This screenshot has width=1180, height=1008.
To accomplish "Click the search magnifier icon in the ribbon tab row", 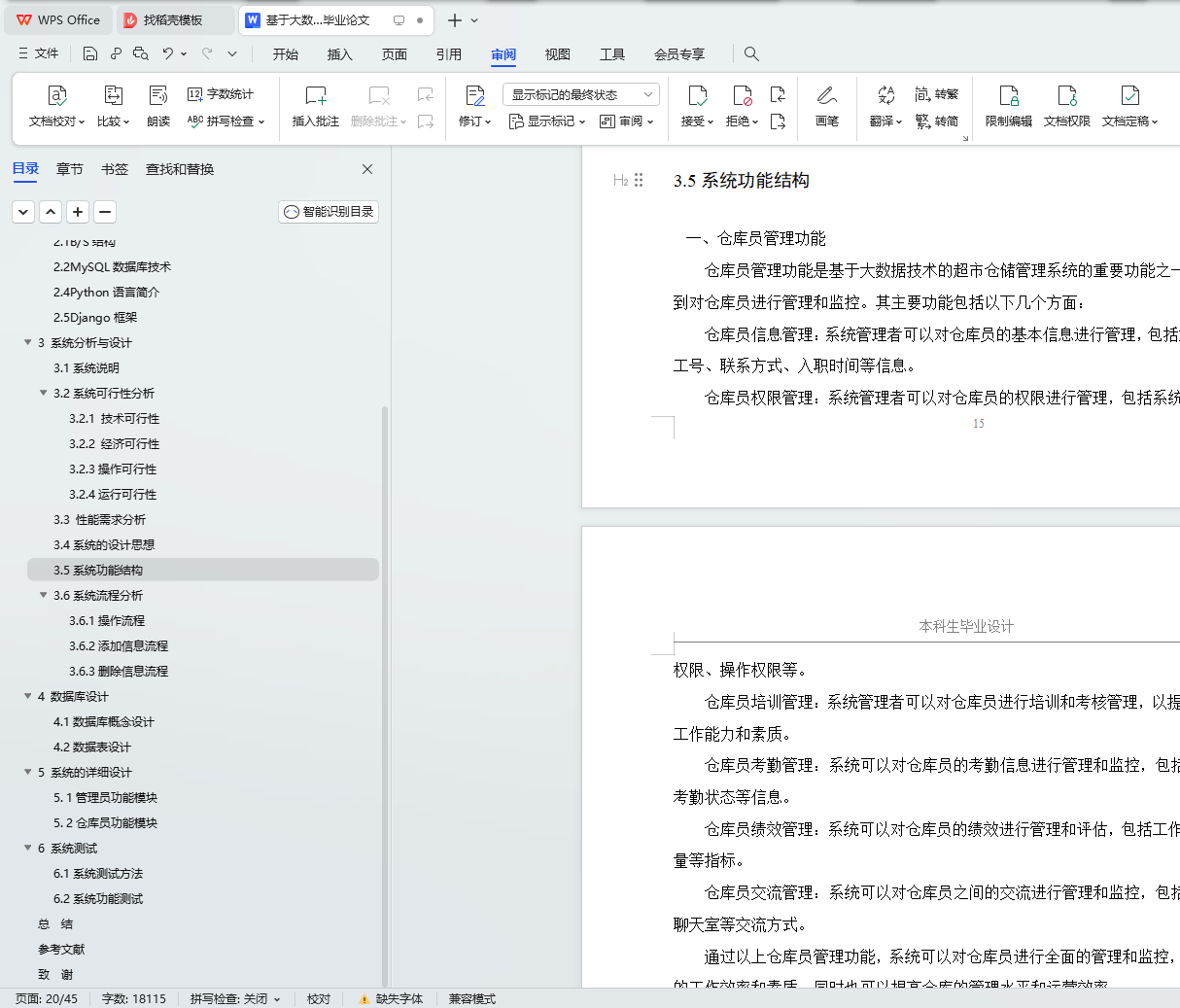I will [751, 53].
